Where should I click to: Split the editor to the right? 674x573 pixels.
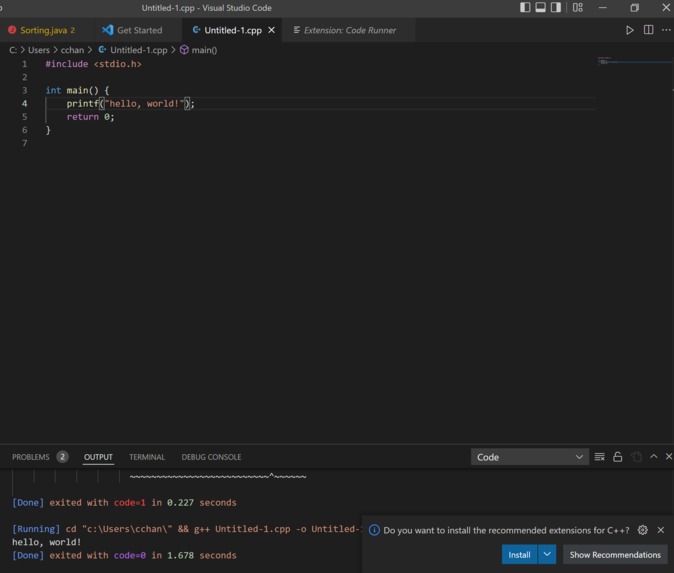click(x=648, y=30)
